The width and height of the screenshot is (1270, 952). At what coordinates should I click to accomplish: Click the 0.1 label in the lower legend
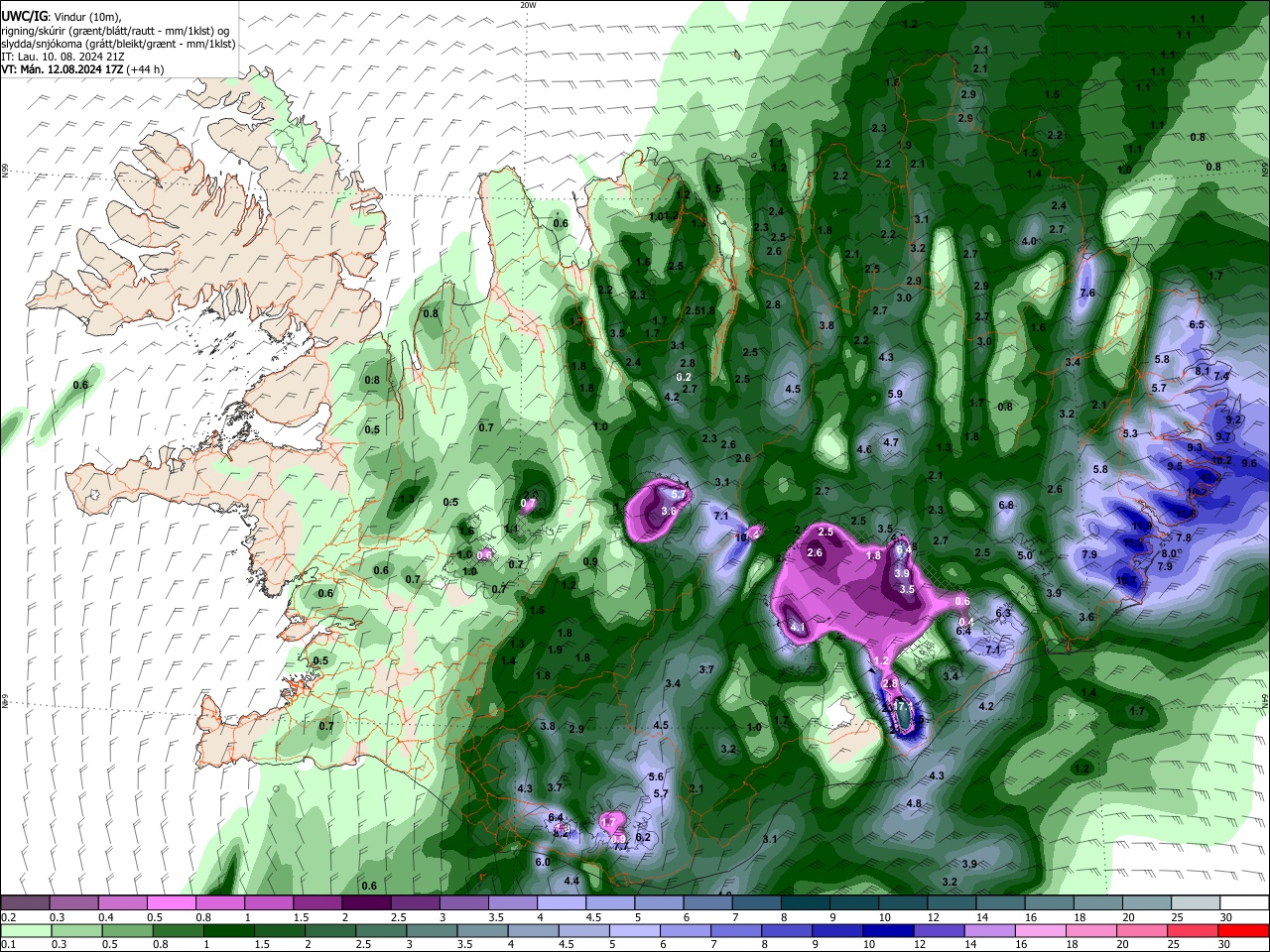(x=8, y=944)
